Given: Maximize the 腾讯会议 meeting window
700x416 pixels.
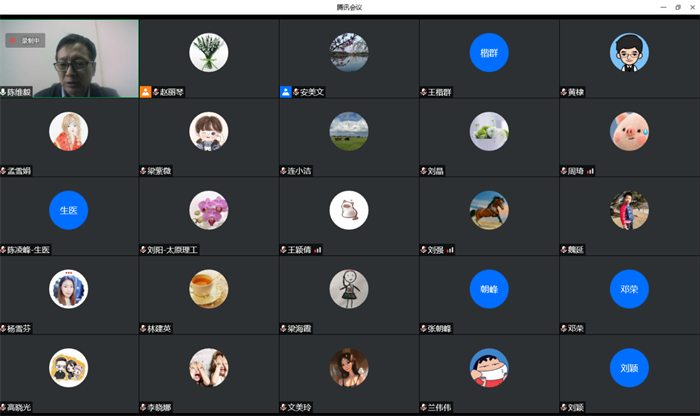Looking at the screenshot, I should tap(677, 7).
